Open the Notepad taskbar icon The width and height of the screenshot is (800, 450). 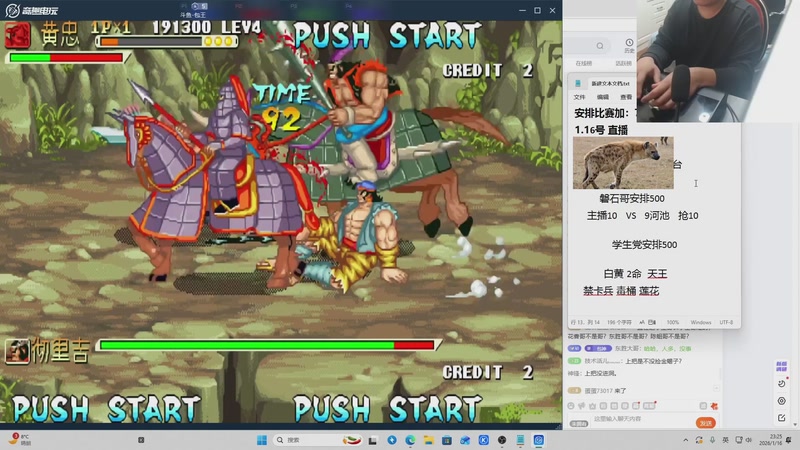[x=520, y=440]
